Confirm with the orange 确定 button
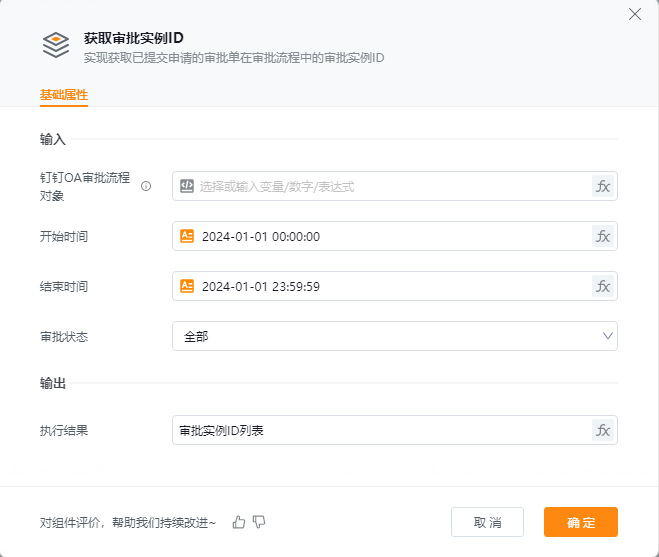The height and width of the screenshot is (557, 659). [x=580, y=522]
